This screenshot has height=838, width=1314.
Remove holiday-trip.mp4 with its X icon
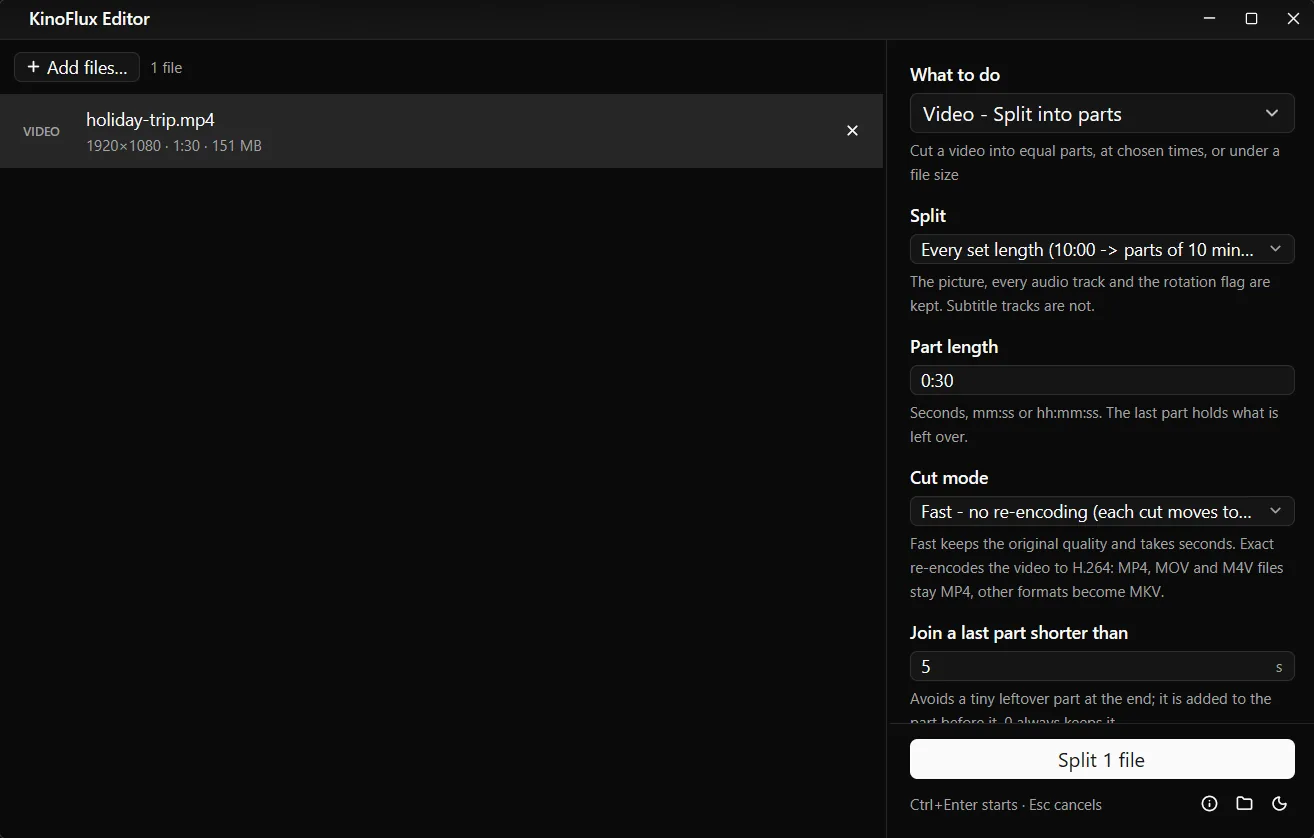coord(852,131)
